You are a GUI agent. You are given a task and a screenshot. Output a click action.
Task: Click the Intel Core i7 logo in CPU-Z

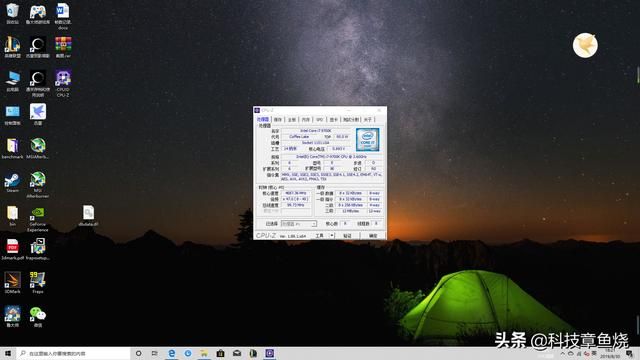367,139
